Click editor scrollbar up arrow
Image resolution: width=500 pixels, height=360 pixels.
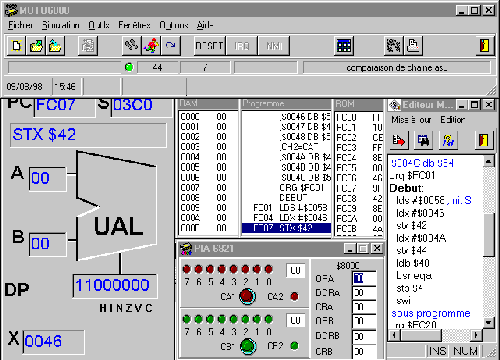point(489,161)
